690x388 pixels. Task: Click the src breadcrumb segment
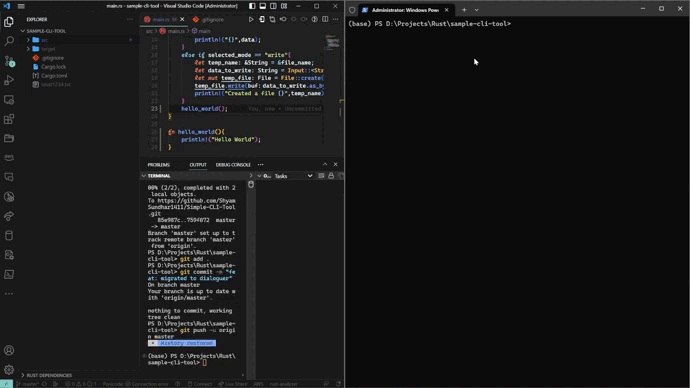coord(149,31)
